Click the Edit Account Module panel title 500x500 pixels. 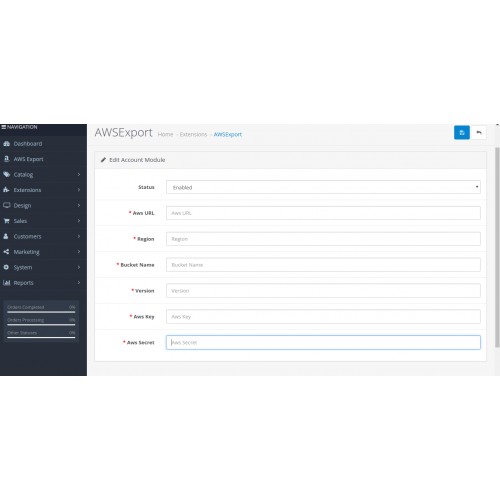click(x=137, y=160)
